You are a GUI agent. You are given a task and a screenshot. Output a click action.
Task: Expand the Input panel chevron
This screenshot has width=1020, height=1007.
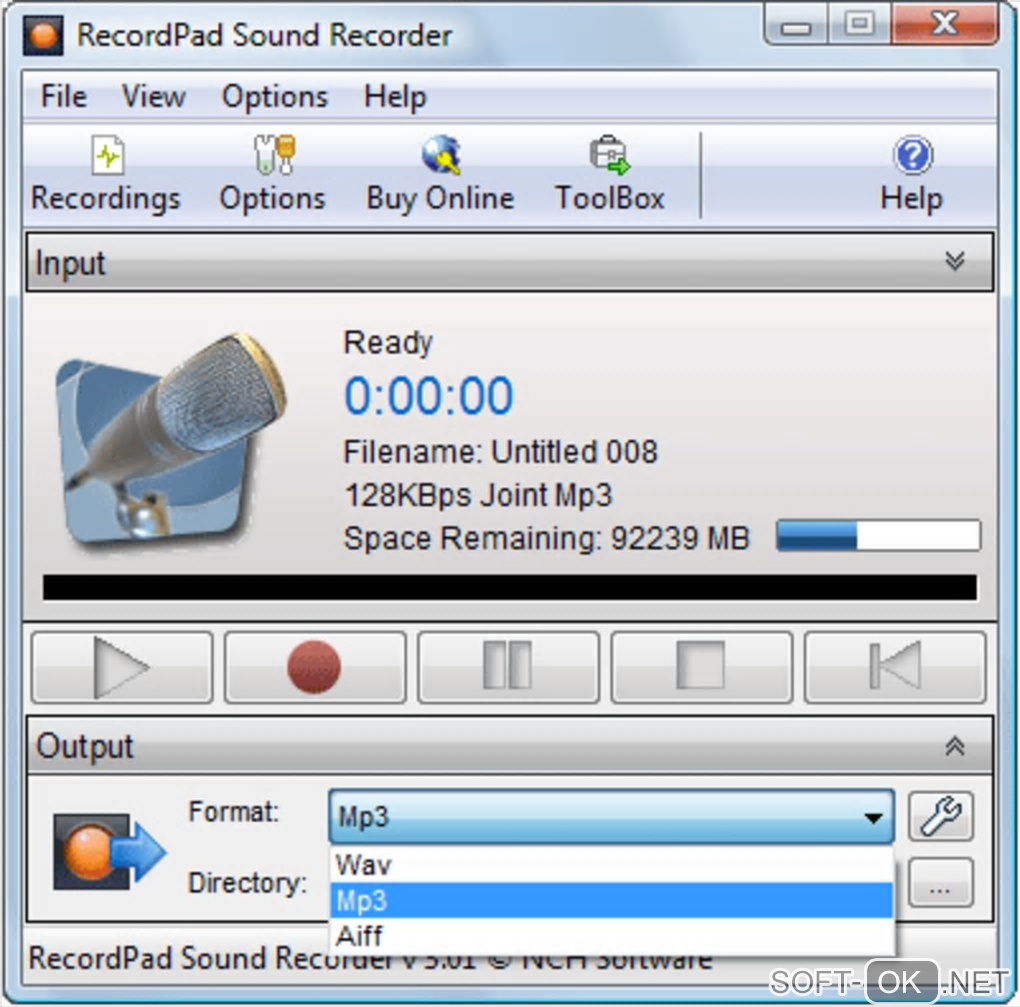click(954, 262)
